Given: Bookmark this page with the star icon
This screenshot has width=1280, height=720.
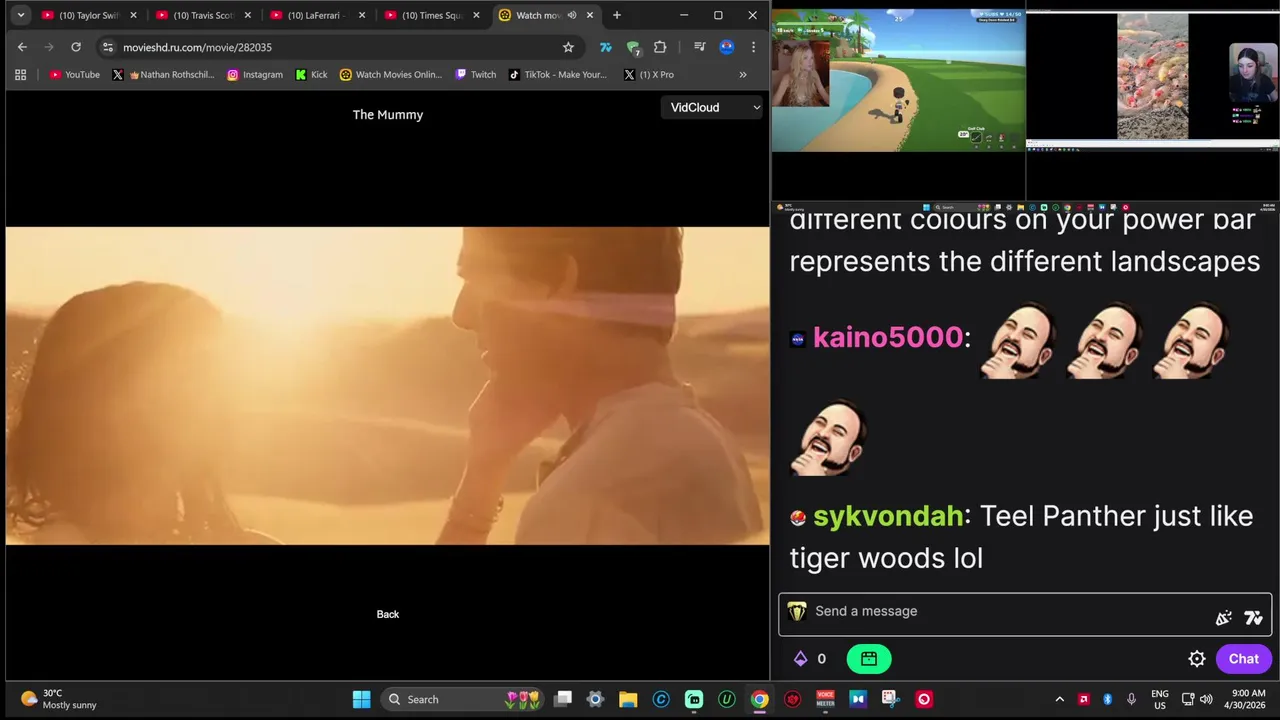Looking at the screenshot, I should (x=568, y=47).
